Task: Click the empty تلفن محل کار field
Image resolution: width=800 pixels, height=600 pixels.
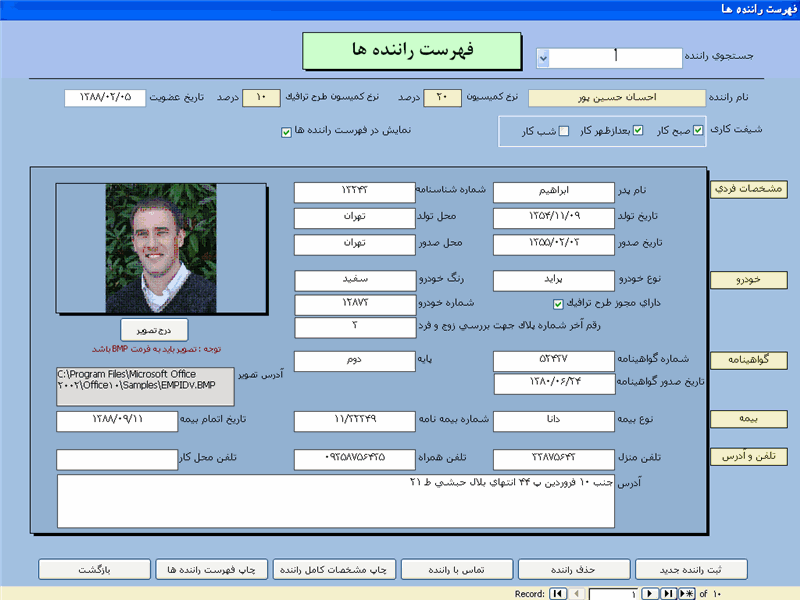Action: pos(117,459)
